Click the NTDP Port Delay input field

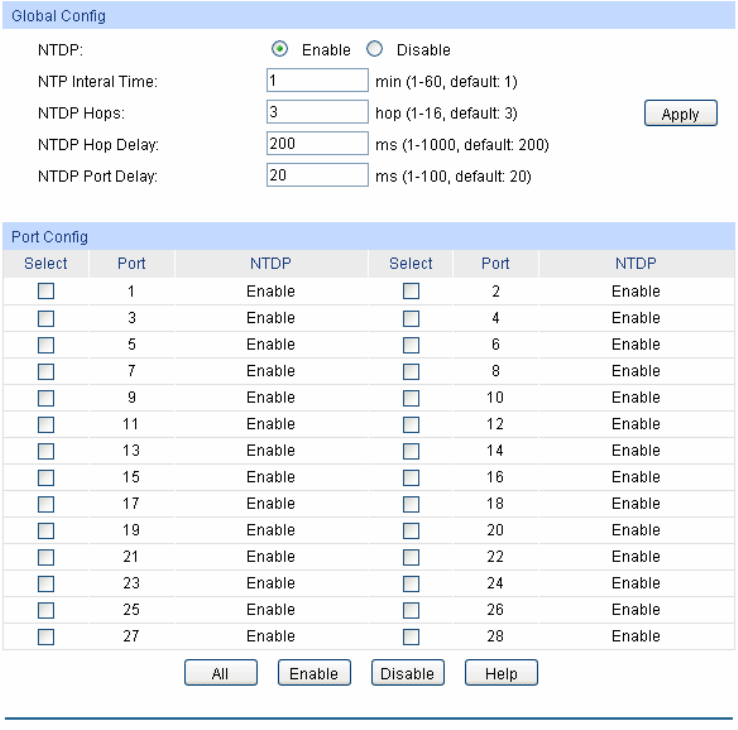[317, 175]
